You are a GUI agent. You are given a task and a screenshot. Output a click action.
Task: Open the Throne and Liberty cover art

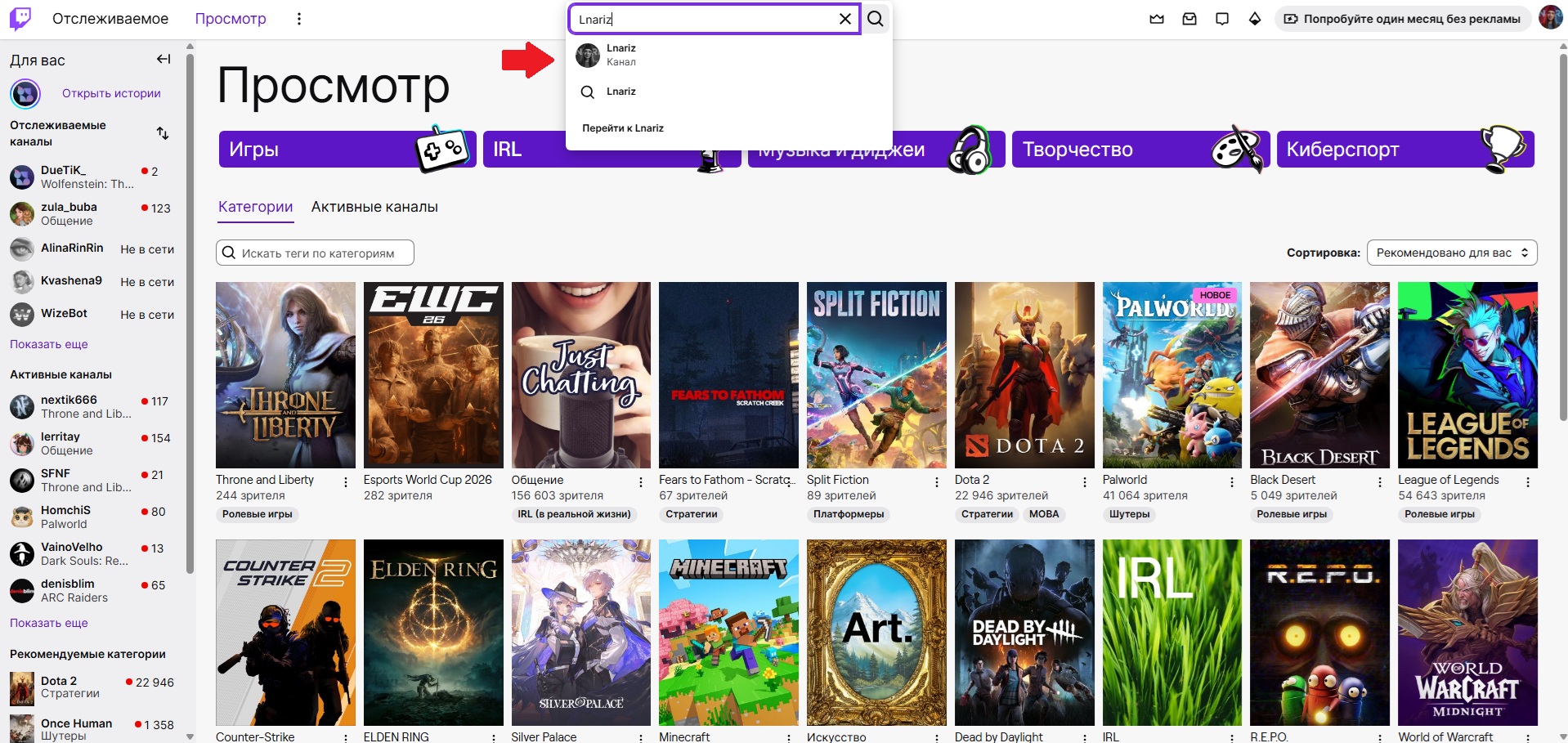285,375
